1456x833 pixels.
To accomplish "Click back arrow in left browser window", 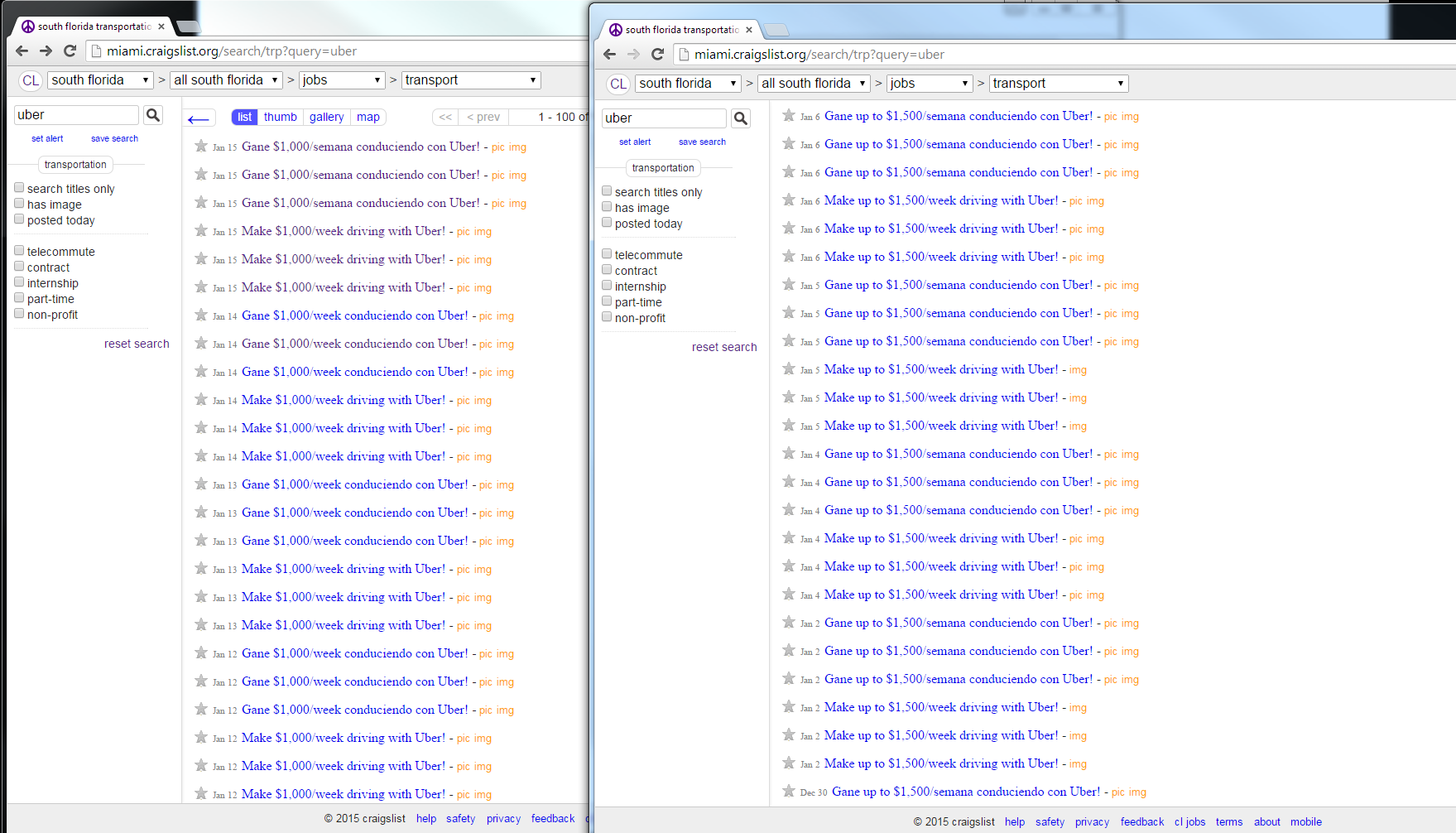I will [x=22, y=51].
